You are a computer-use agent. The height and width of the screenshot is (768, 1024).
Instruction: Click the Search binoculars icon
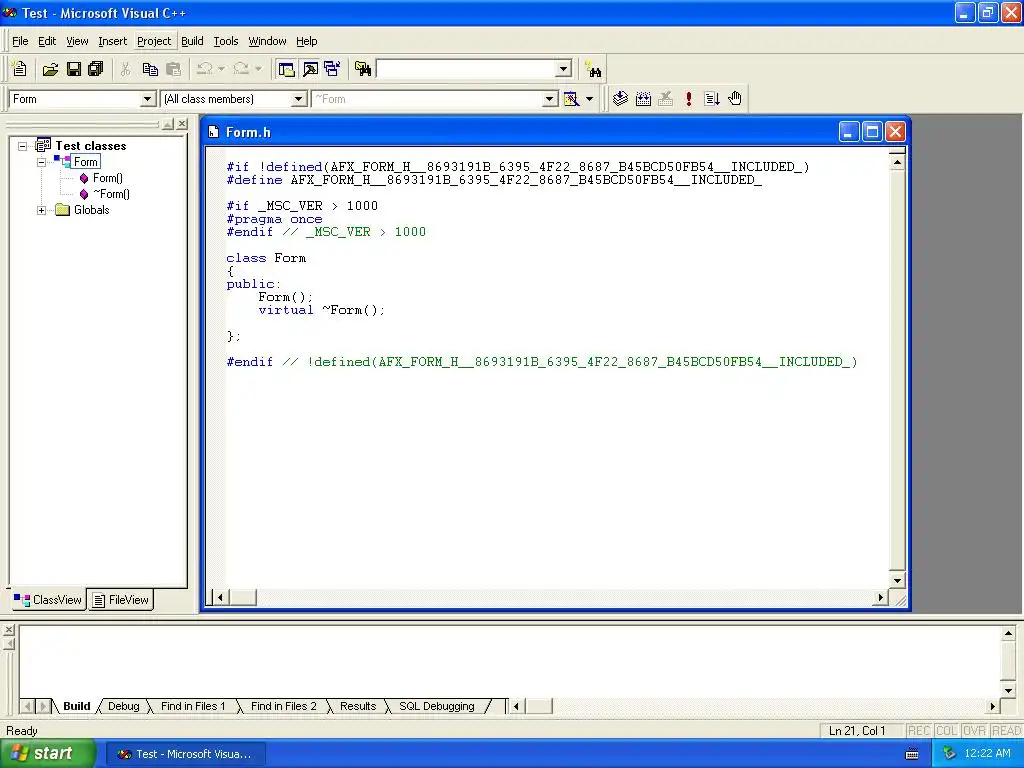[x=594, y=69]
